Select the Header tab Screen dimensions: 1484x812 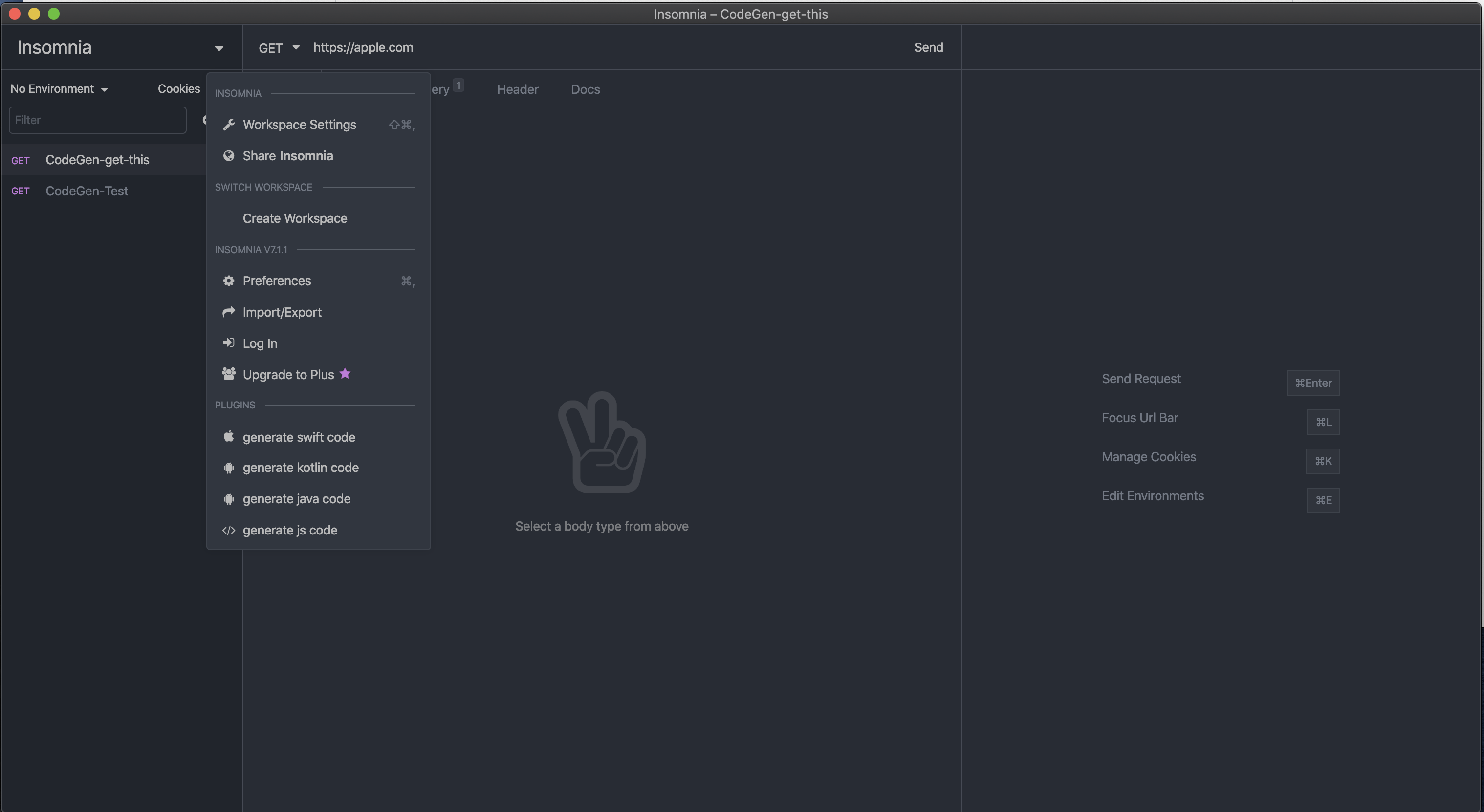[x=518, y=88]
